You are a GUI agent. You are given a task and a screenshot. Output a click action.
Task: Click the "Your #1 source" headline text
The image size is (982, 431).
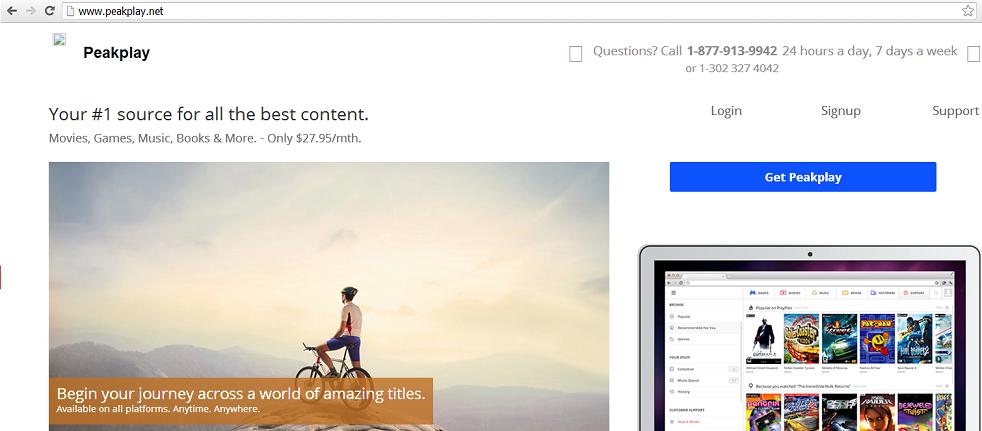tap(208, 114)
